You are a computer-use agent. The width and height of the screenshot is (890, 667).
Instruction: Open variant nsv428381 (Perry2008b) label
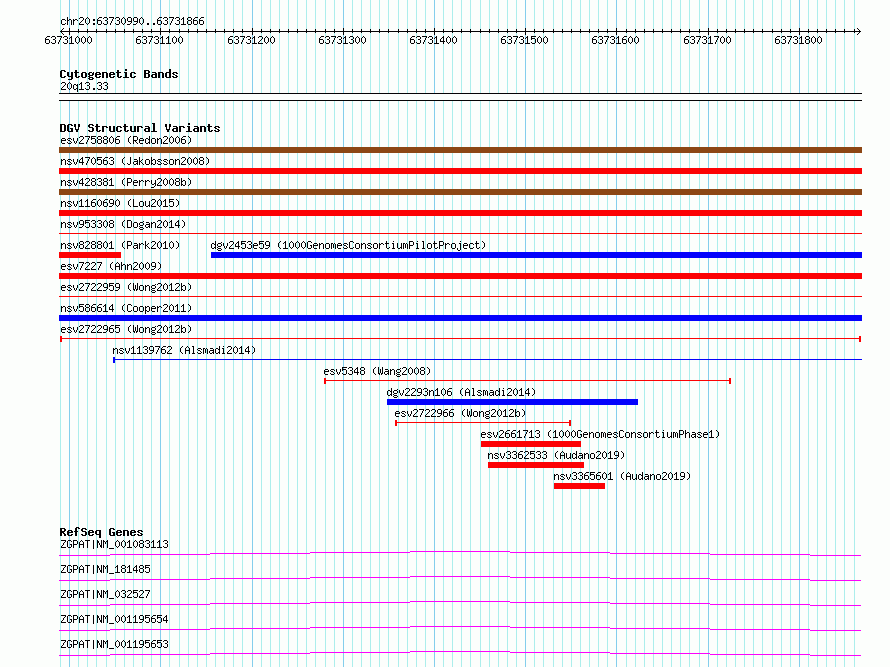click(126, 182)
